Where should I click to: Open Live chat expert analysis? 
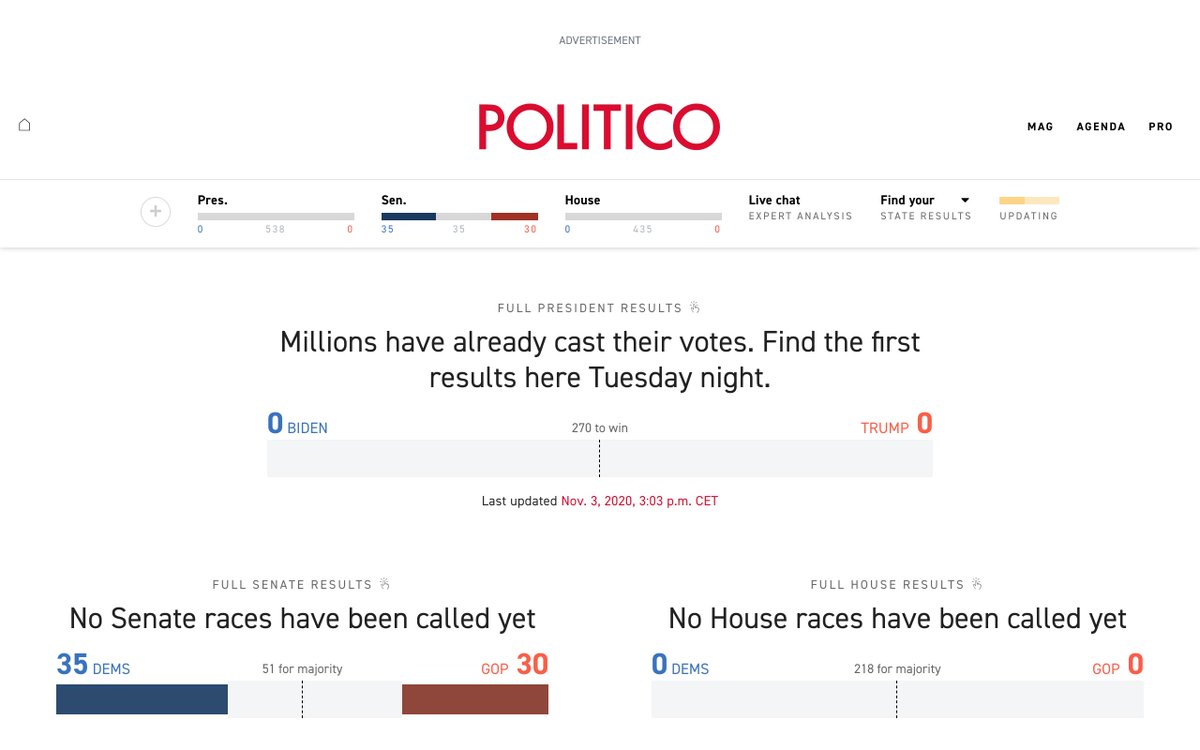click(x=800, y=207)
